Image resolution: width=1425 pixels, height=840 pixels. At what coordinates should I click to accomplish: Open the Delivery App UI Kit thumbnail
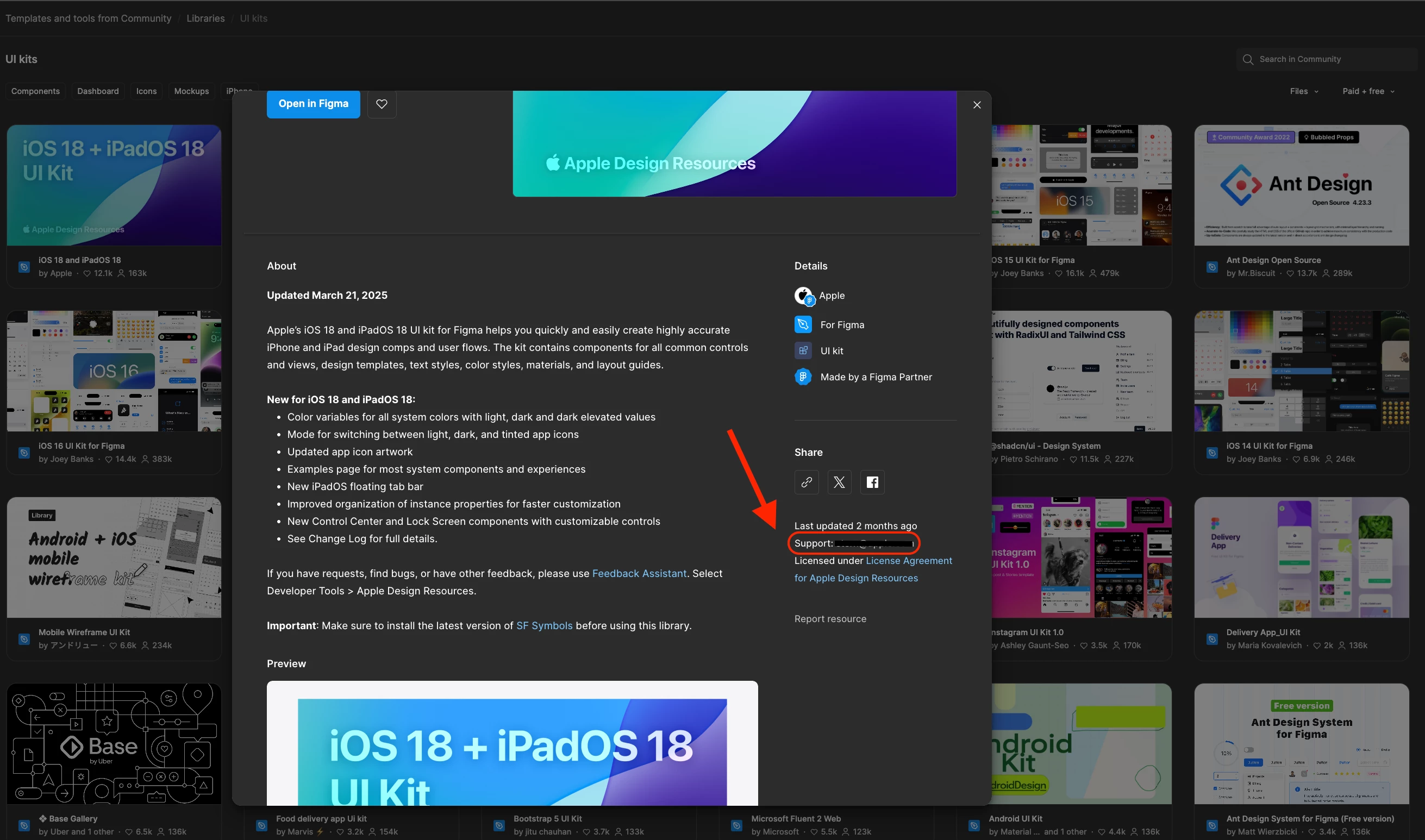[x=1302, y=557]
